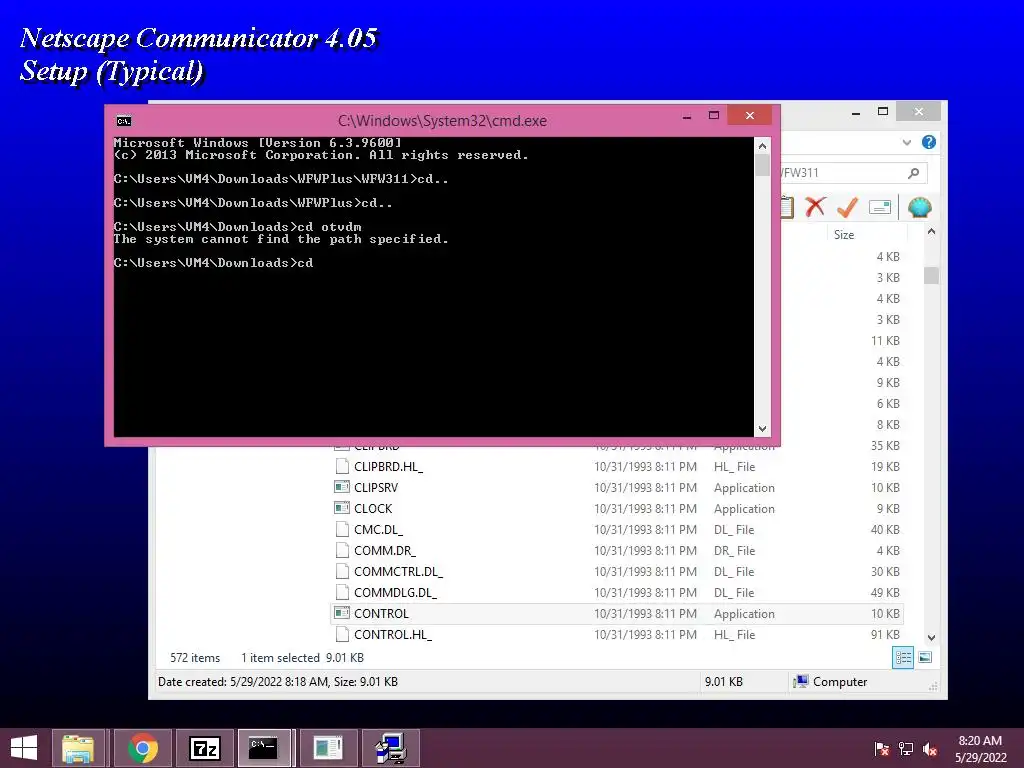Image resolution: width=1024 pixels, height=768 pixels.
Task: Click the cmd window scroll up arrow
Action: click(762, 146)
